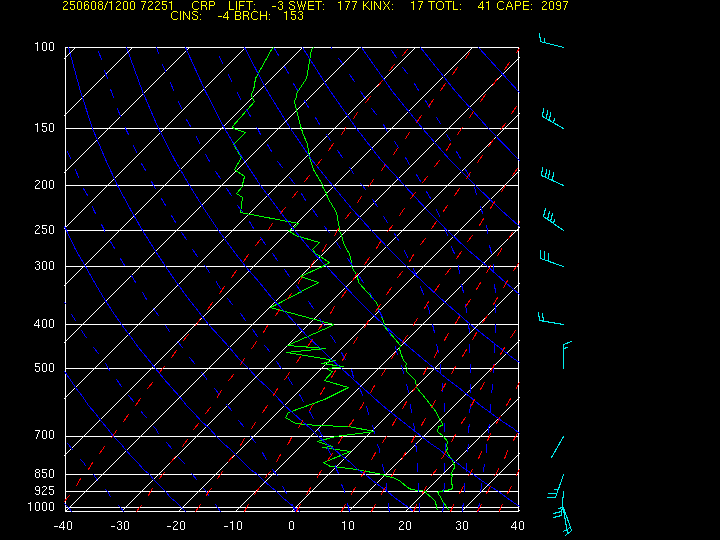
Task: Select the LIFT: label in the header
Action: 242,6
